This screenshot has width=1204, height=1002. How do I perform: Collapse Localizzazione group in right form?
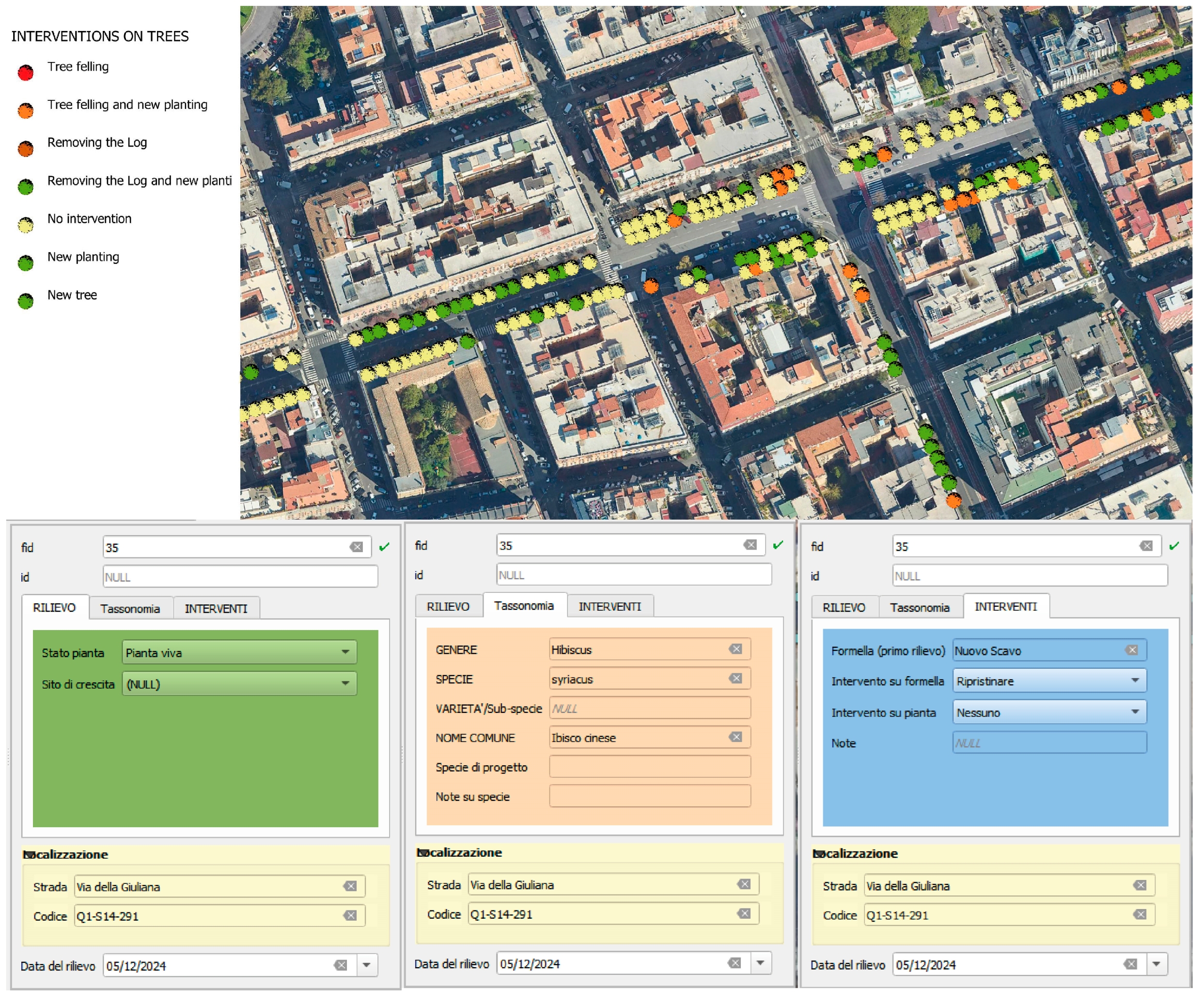[819, 854]
